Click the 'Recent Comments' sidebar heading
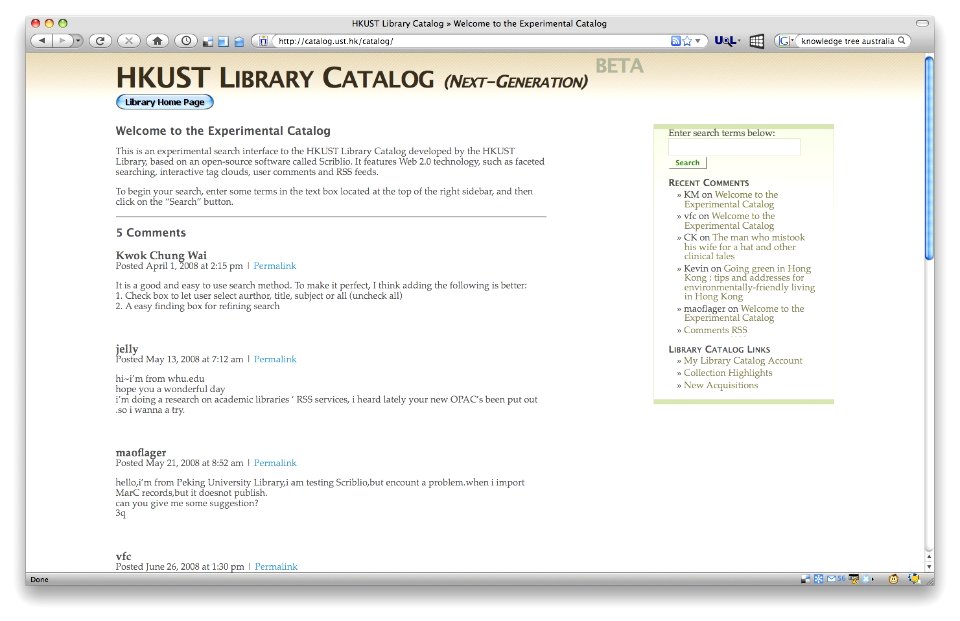This screenshot has height=621, width=960. point(708,183)
